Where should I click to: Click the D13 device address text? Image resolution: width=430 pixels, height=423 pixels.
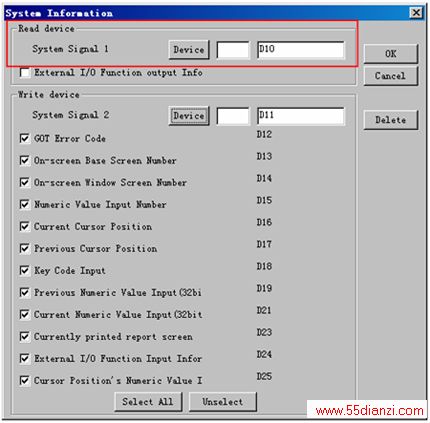click(264, 156)
